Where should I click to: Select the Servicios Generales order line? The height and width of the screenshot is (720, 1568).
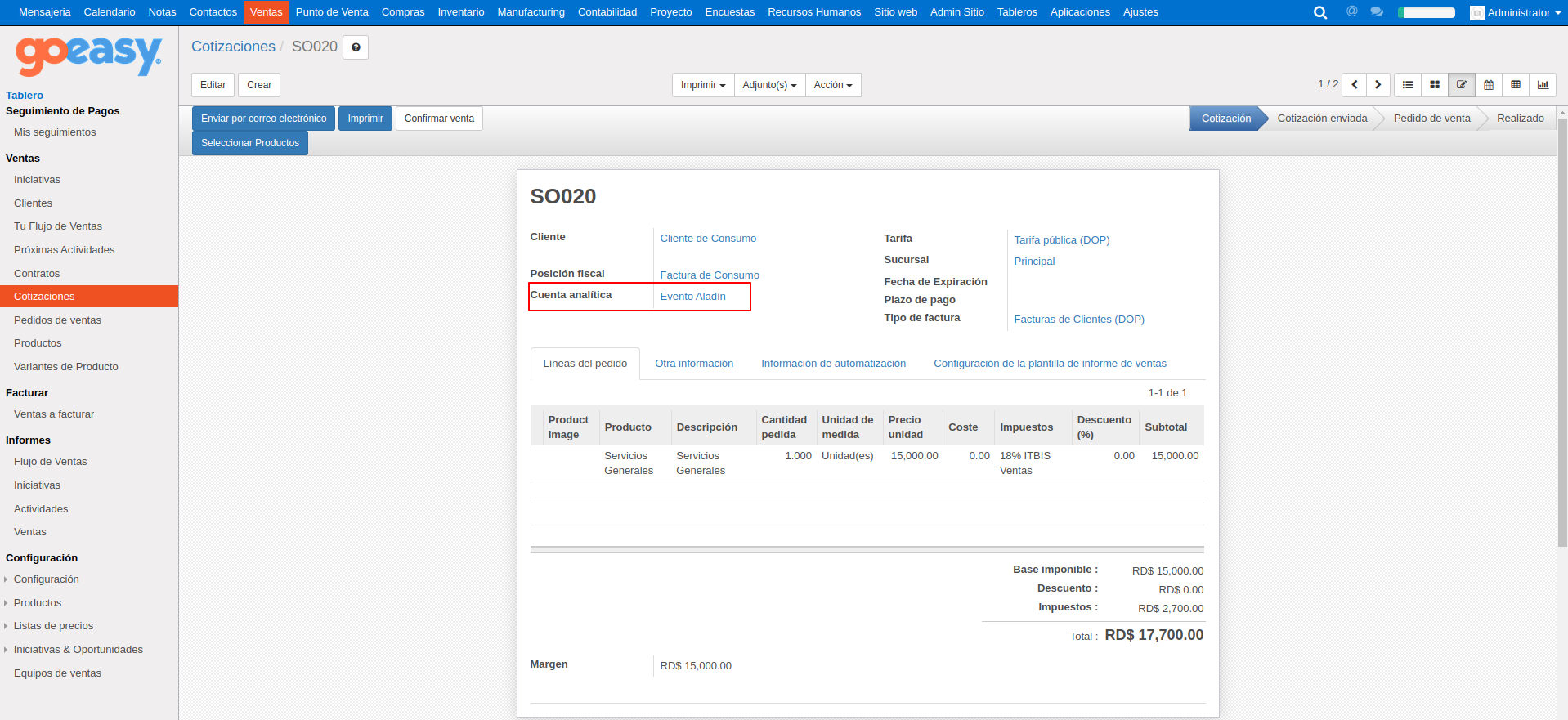[867, 463]
